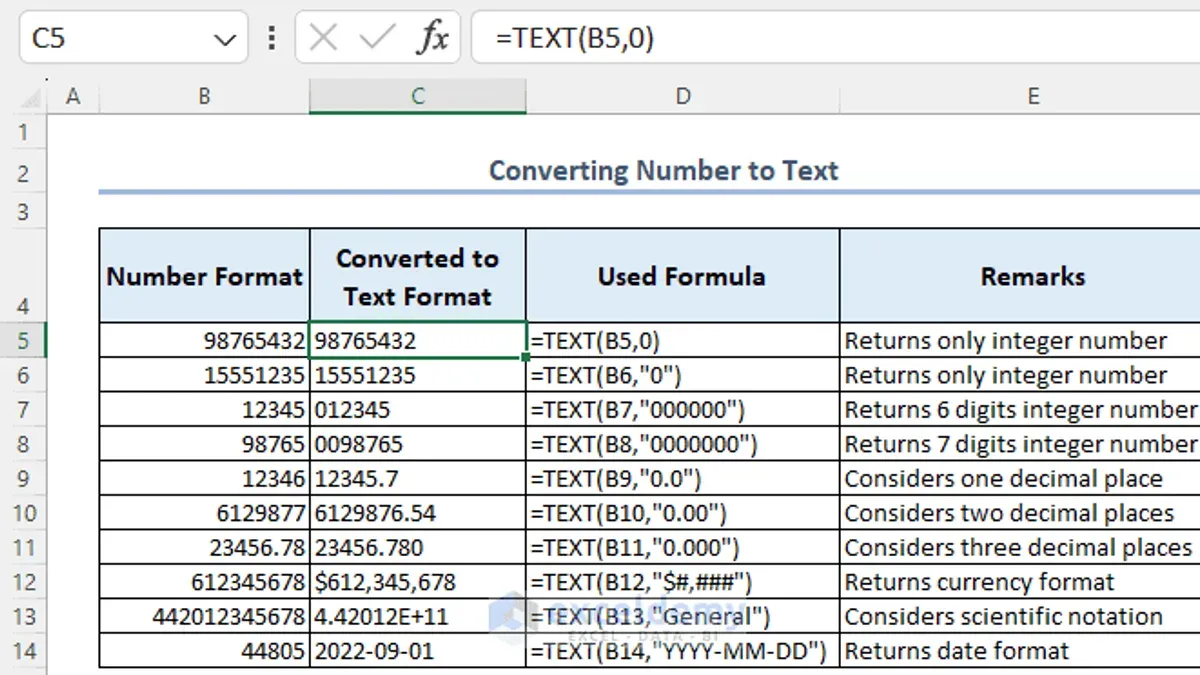Image resolution: width=1200 pixels, height=675 pixels.
Task: Select cell containing $612,345,678
Action: pos(418,582)
